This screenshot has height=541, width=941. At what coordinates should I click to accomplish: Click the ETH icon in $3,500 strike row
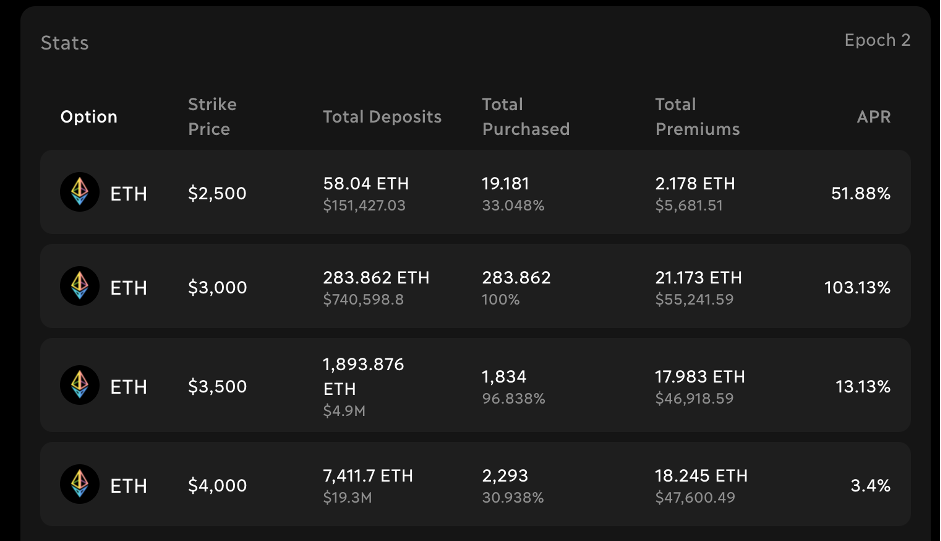(x=80, y=386)
